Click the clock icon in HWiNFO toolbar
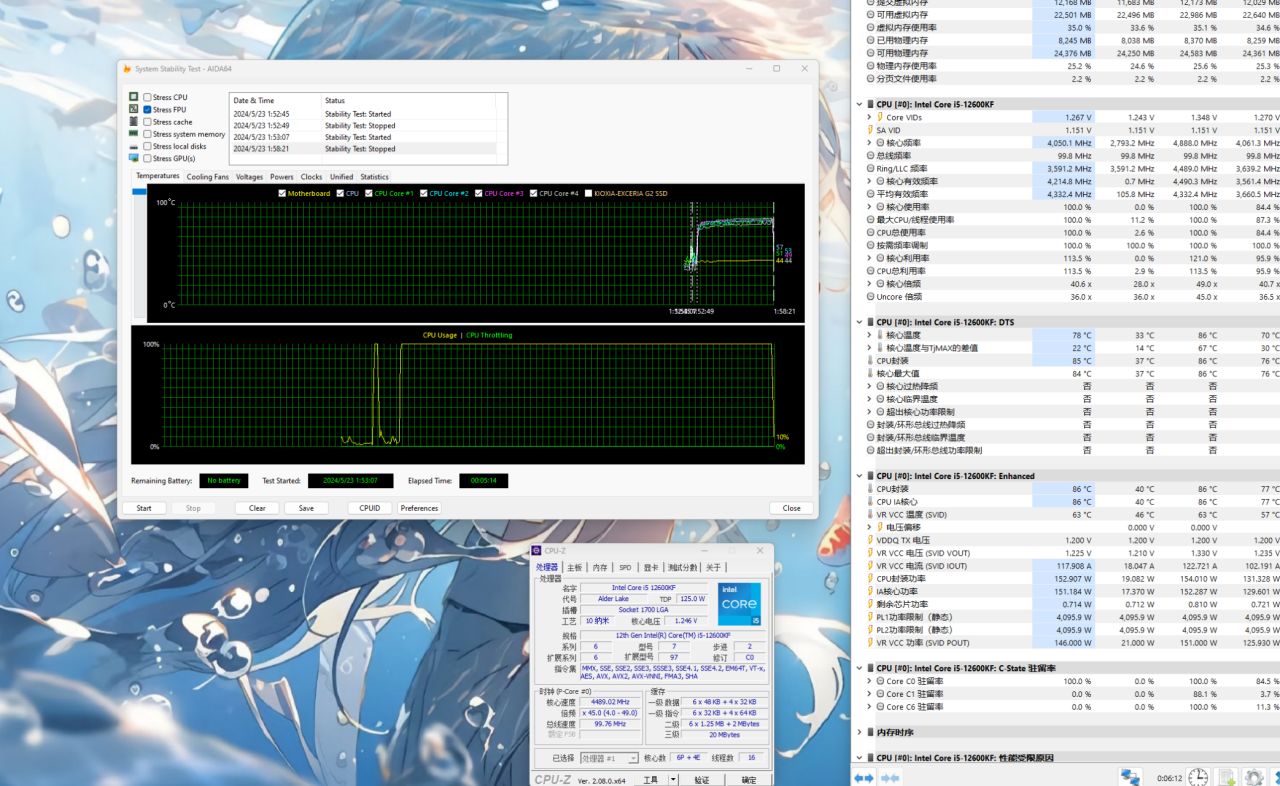This screenshot has width=1280, height=786. (1198, 777)
